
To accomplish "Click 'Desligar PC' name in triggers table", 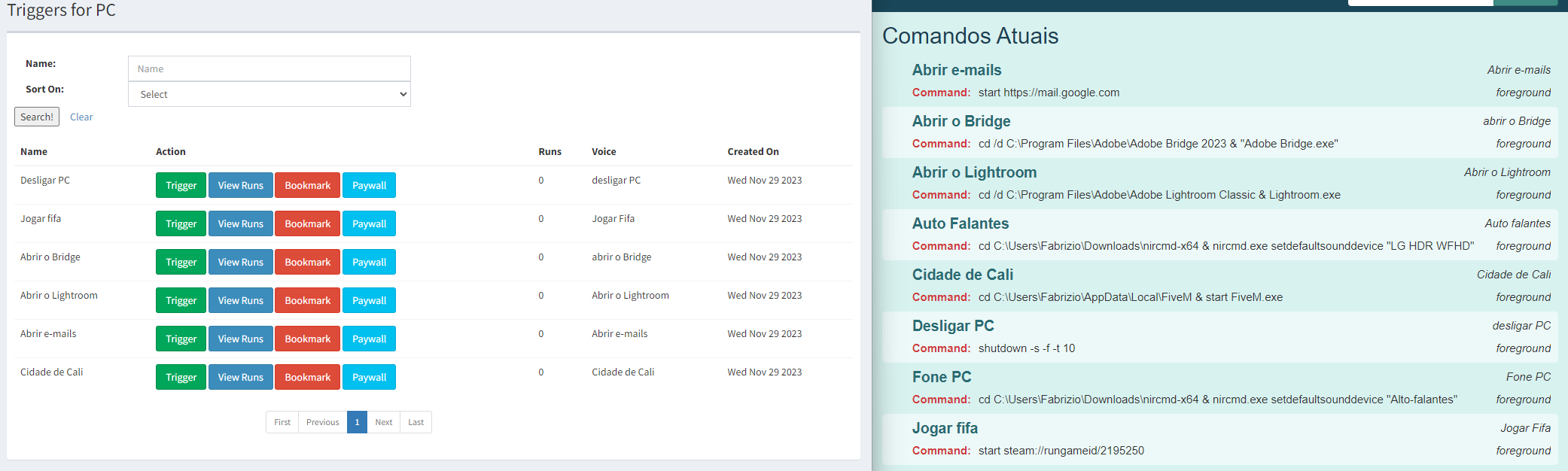I will click(45, 180).
